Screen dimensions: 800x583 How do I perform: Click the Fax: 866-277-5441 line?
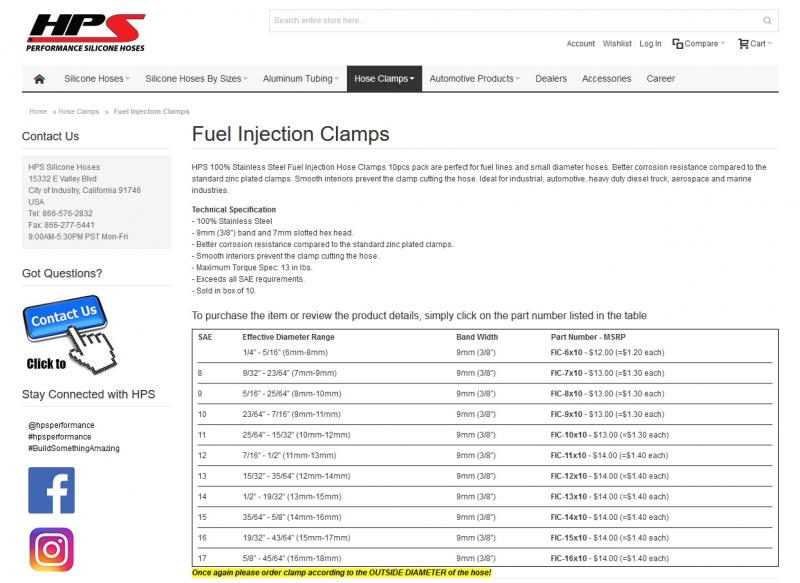[61, 225]
